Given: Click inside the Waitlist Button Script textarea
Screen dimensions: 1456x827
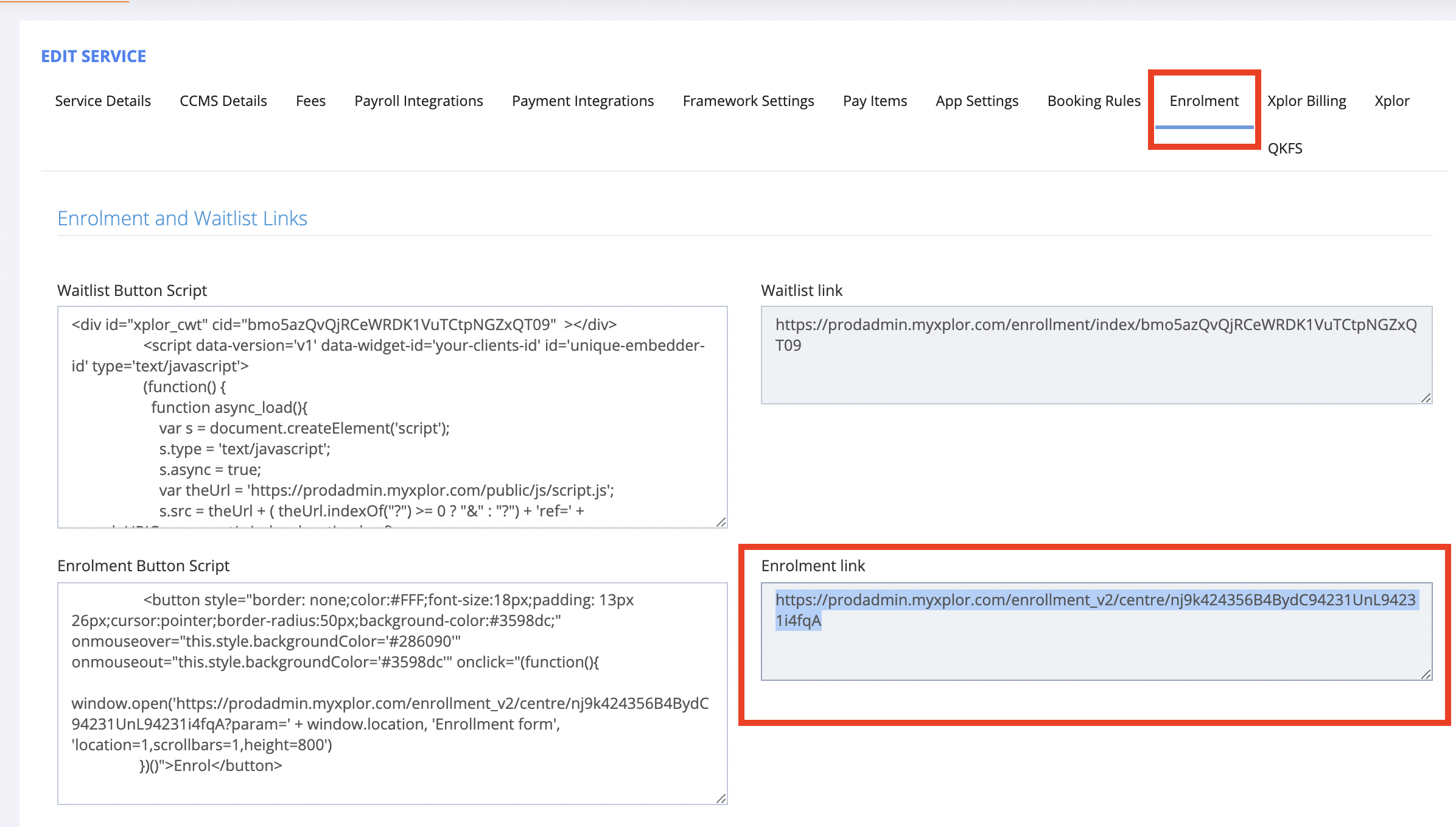Looking at the screenshot, I should coord(393,417).
